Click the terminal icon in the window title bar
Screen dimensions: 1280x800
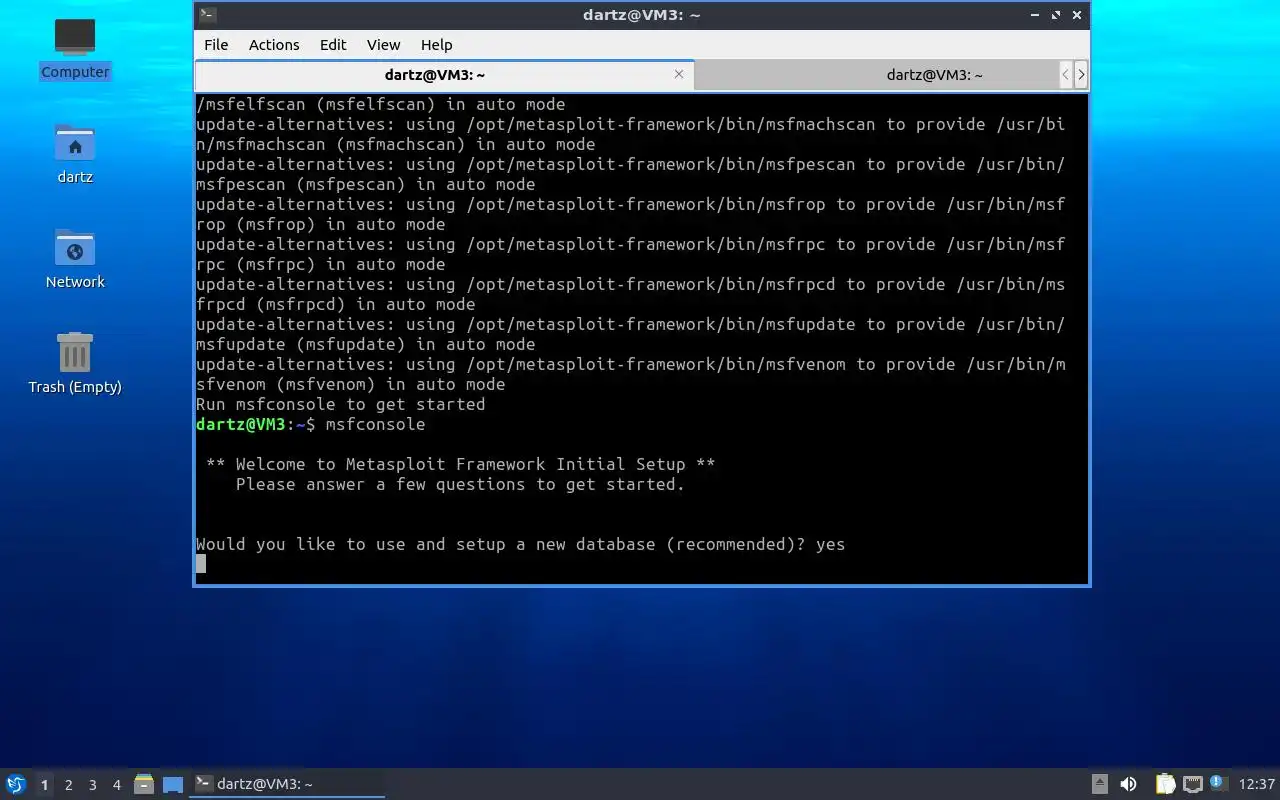[207, 14]
